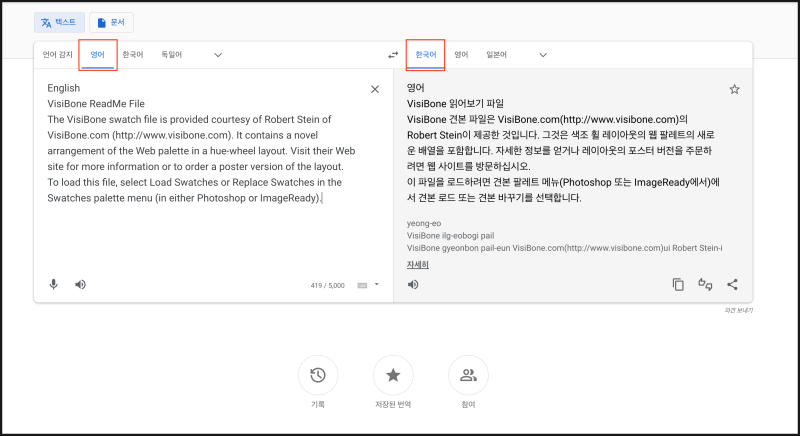Viewport: 800px width, 436px height.
Task: Select 영어 as source language
Action: pos(97,55)
